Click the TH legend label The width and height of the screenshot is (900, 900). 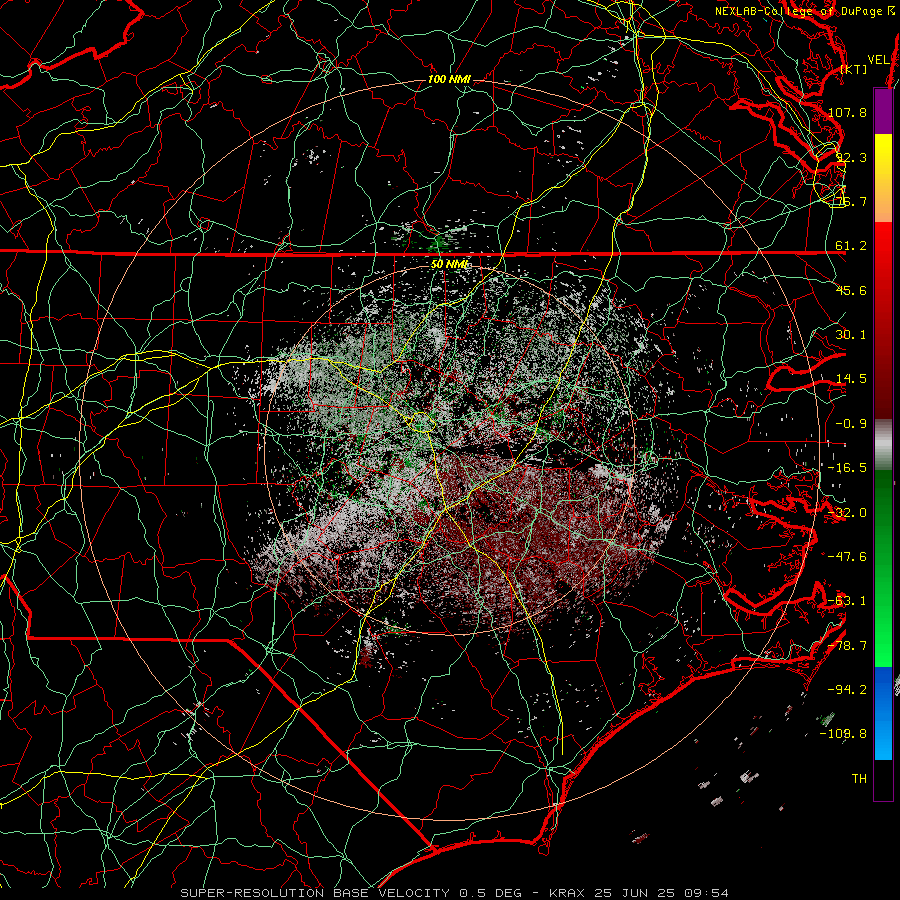tap(859, 779)
